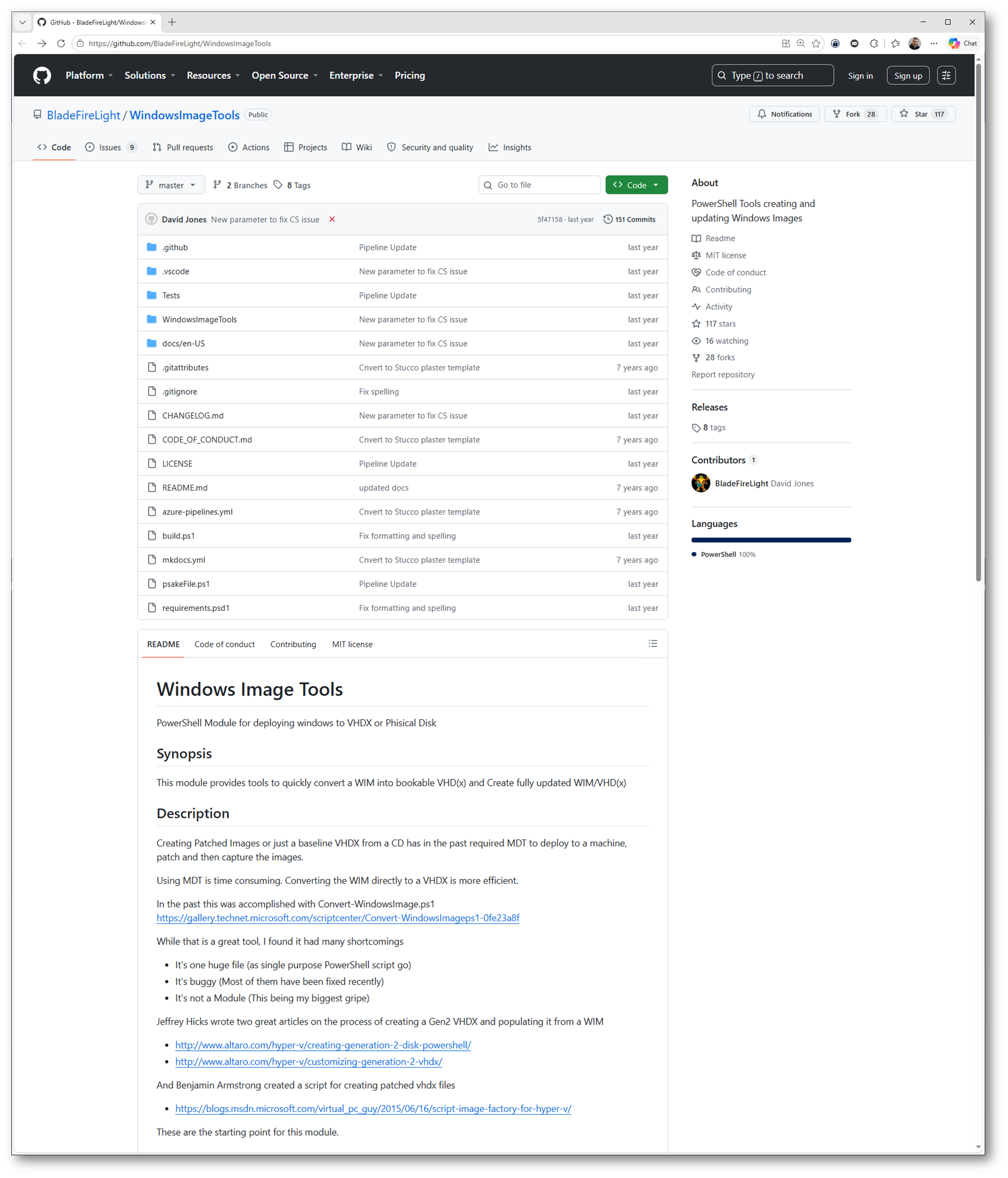Click the BladeFireLight contributor avatar
Image resolution: width=1008 pixels, height=1178 pixels.
point(701,483)
